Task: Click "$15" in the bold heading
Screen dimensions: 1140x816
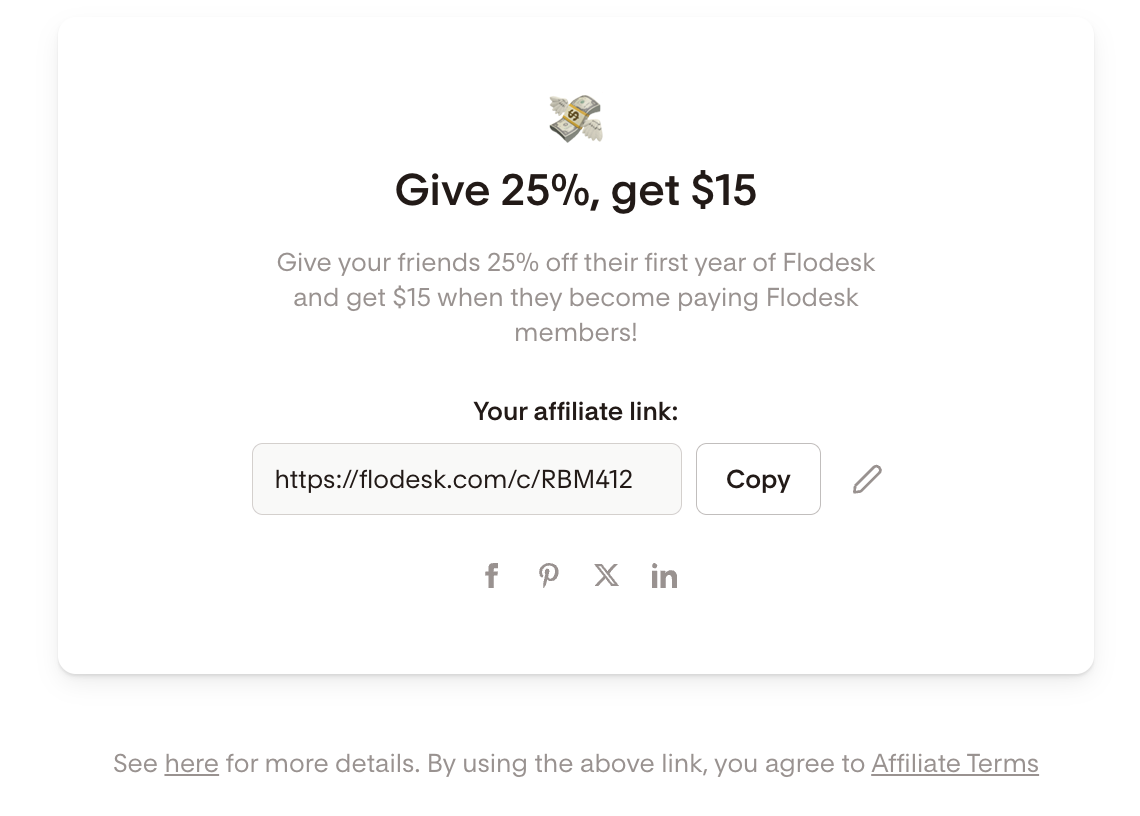Action: pos(723,190)
